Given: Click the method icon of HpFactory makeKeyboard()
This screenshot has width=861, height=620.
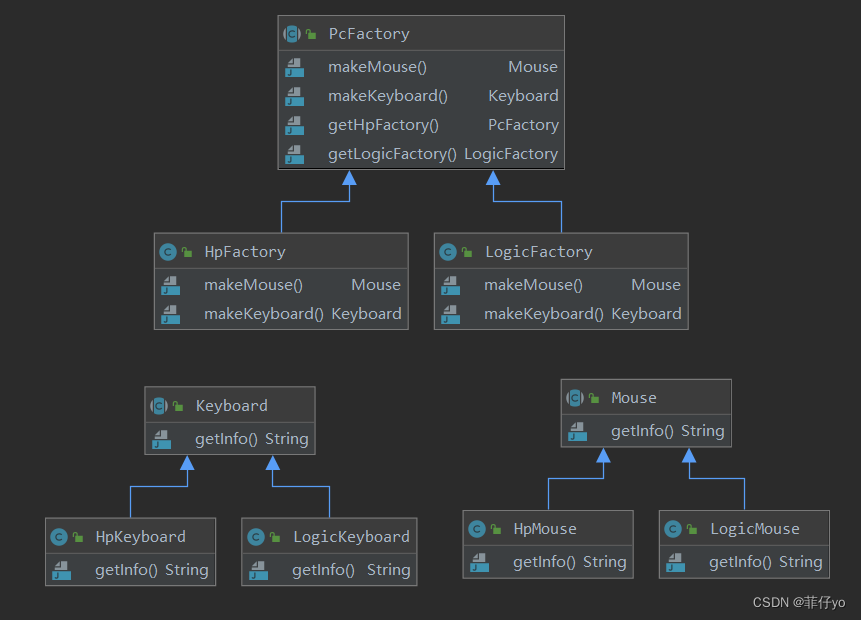Looking at the screenshot, I should (x=171, y=314).
